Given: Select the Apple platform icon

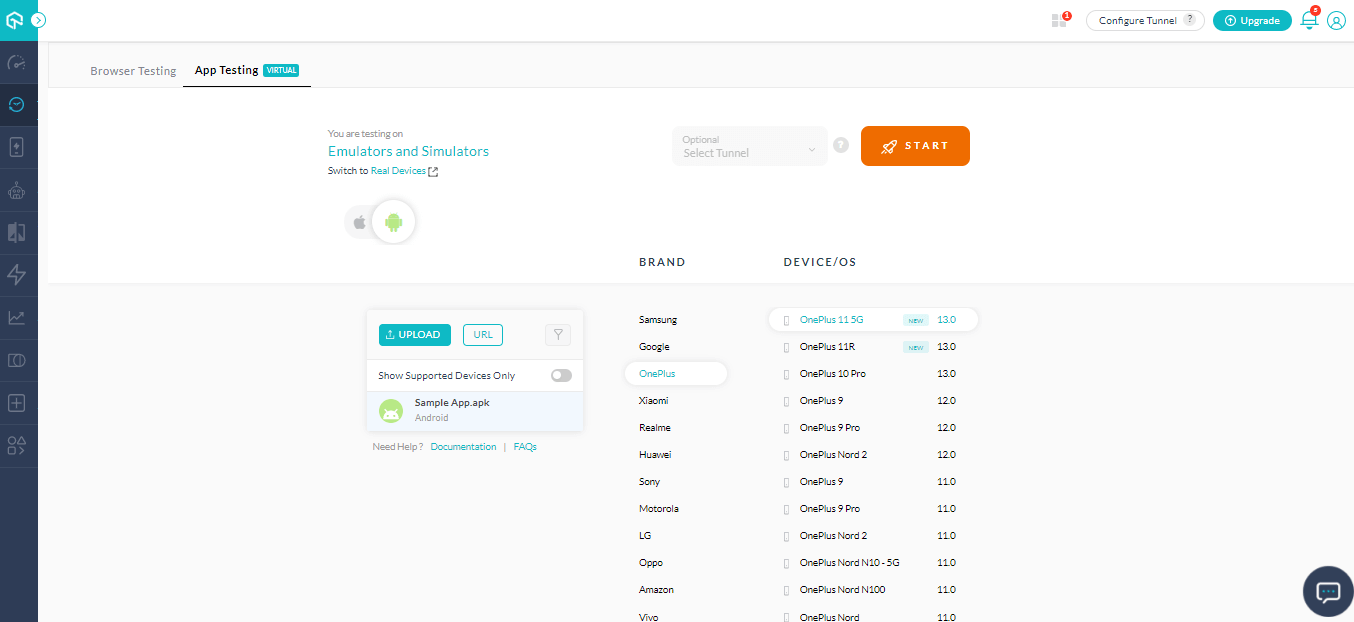Looking at the screenshot, I should point(359,221).
